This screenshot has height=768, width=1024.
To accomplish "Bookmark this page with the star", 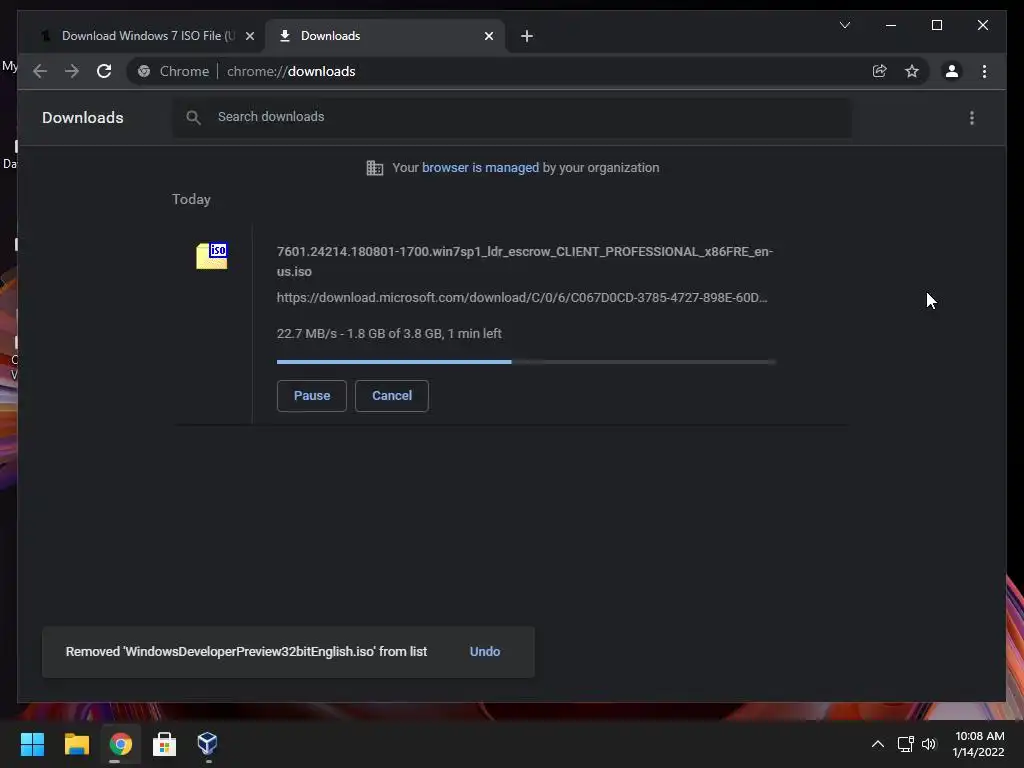I will (912, 71).
